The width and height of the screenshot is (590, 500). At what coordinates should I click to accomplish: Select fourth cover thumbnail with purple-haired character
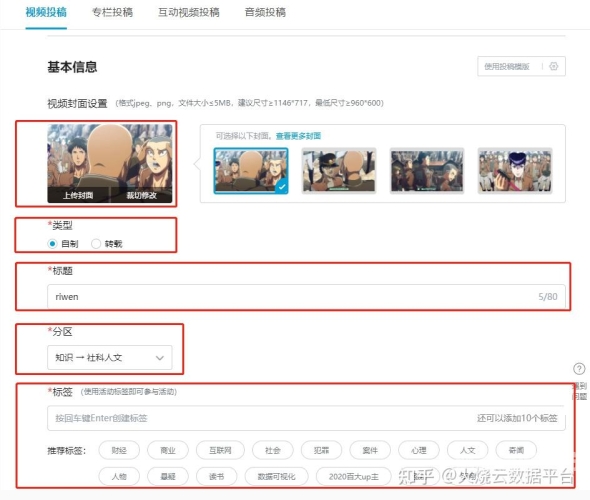coord(515,171)
